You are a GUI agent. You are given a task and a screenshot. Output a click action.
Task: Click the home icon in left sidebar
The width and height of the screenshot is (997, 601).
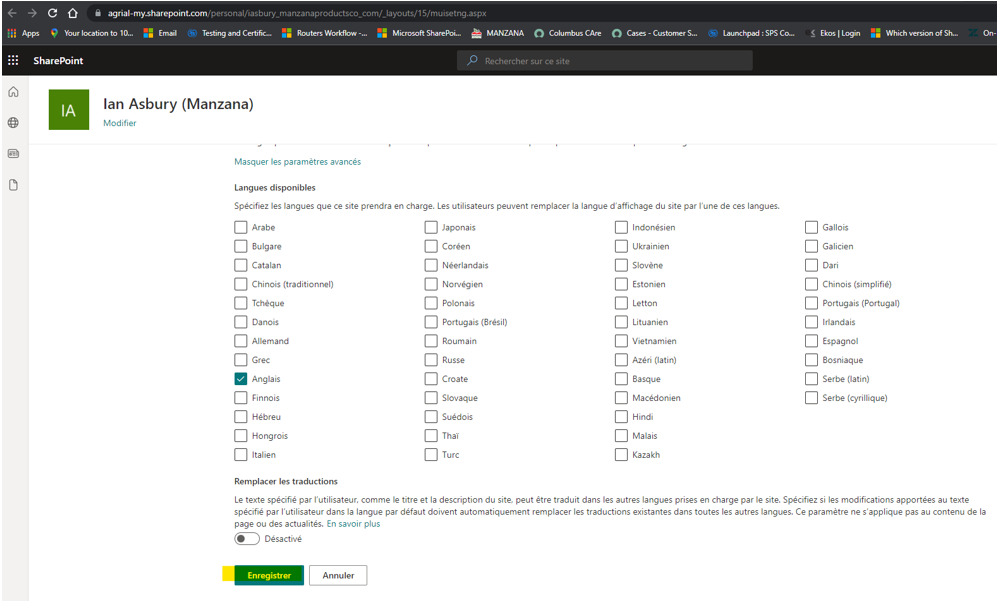coord(13,92)
